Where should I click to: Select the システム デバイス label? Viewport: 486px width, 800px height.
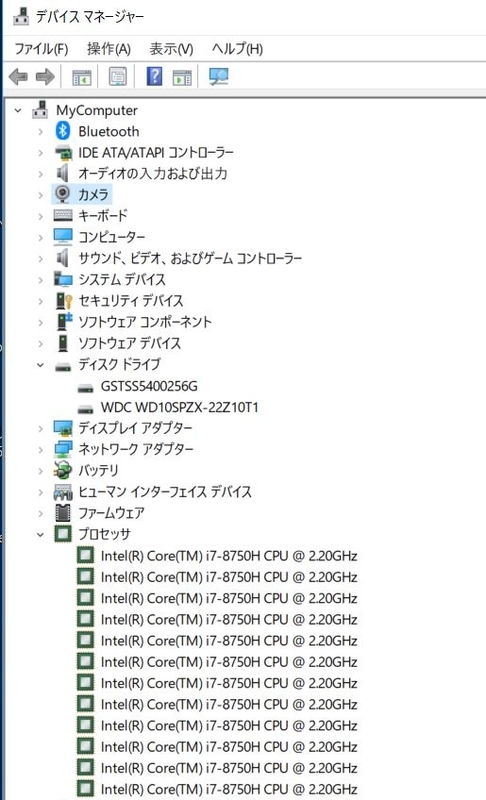(x=122, y=279)
